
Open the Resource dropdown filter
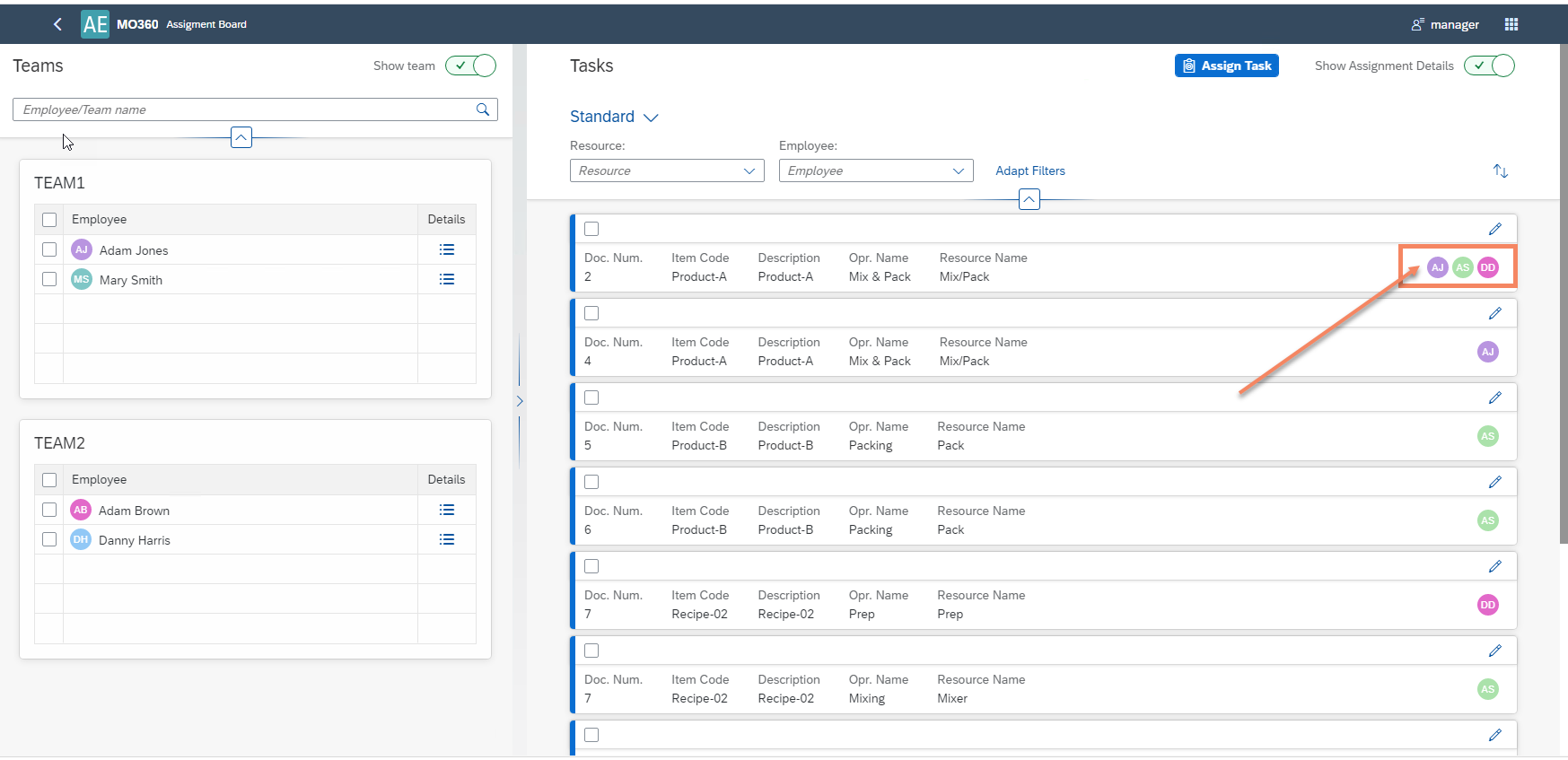666,170
